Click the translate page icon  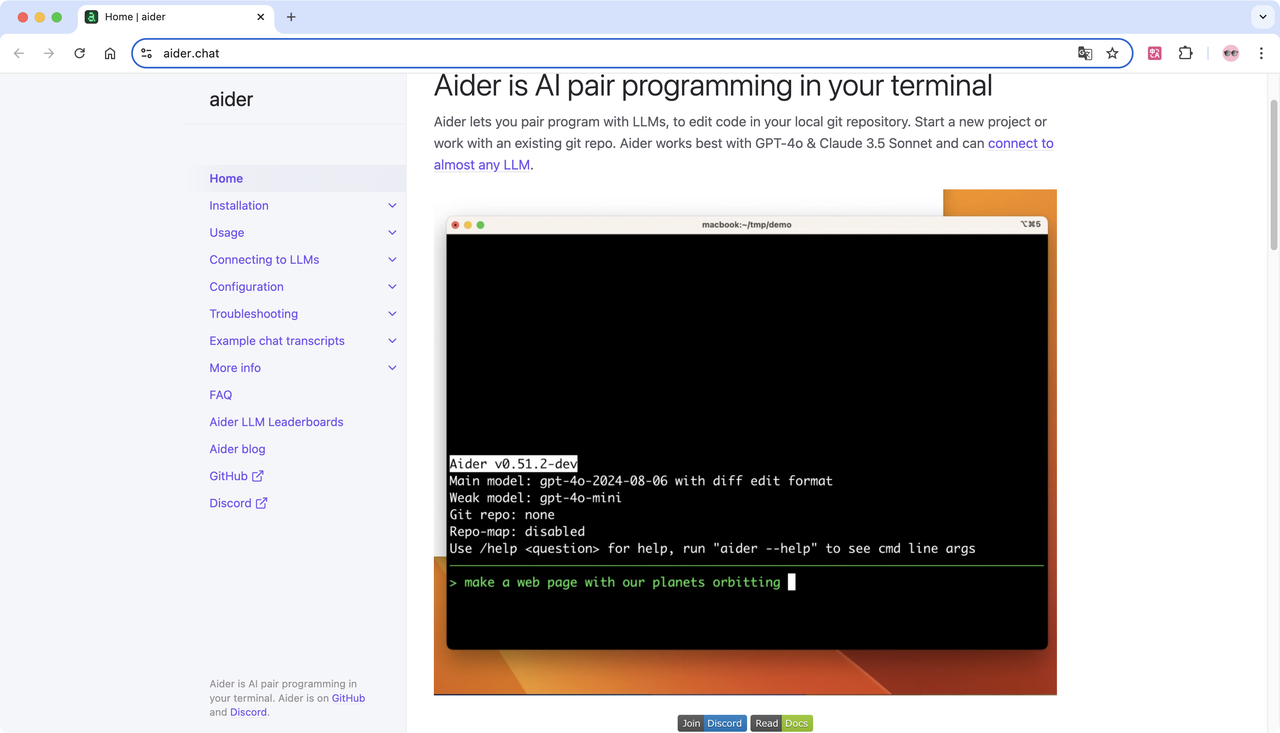pyautogui.click(x=1085, y=53)
